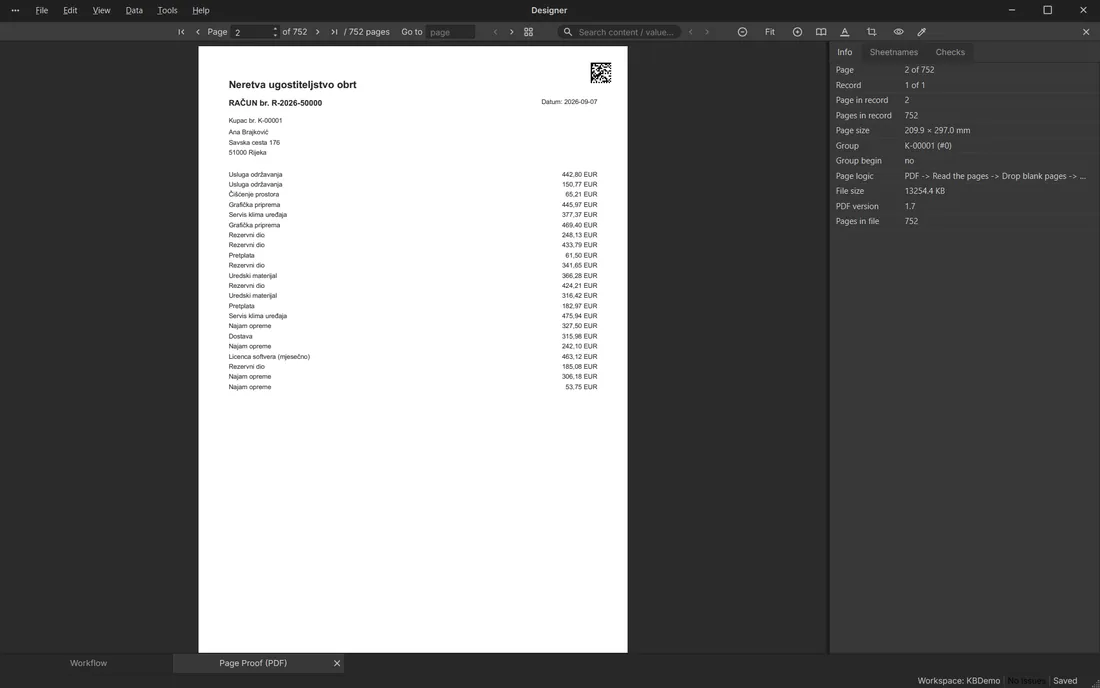This screenshot has height=688, width=1100.
Task: Click the Fit zoom button
Action: 770,32
